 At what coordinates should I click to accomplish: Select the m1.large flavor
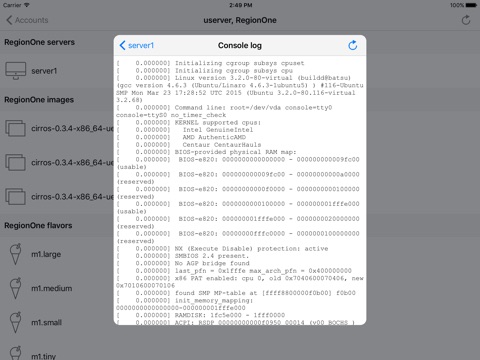click(46, 254)
